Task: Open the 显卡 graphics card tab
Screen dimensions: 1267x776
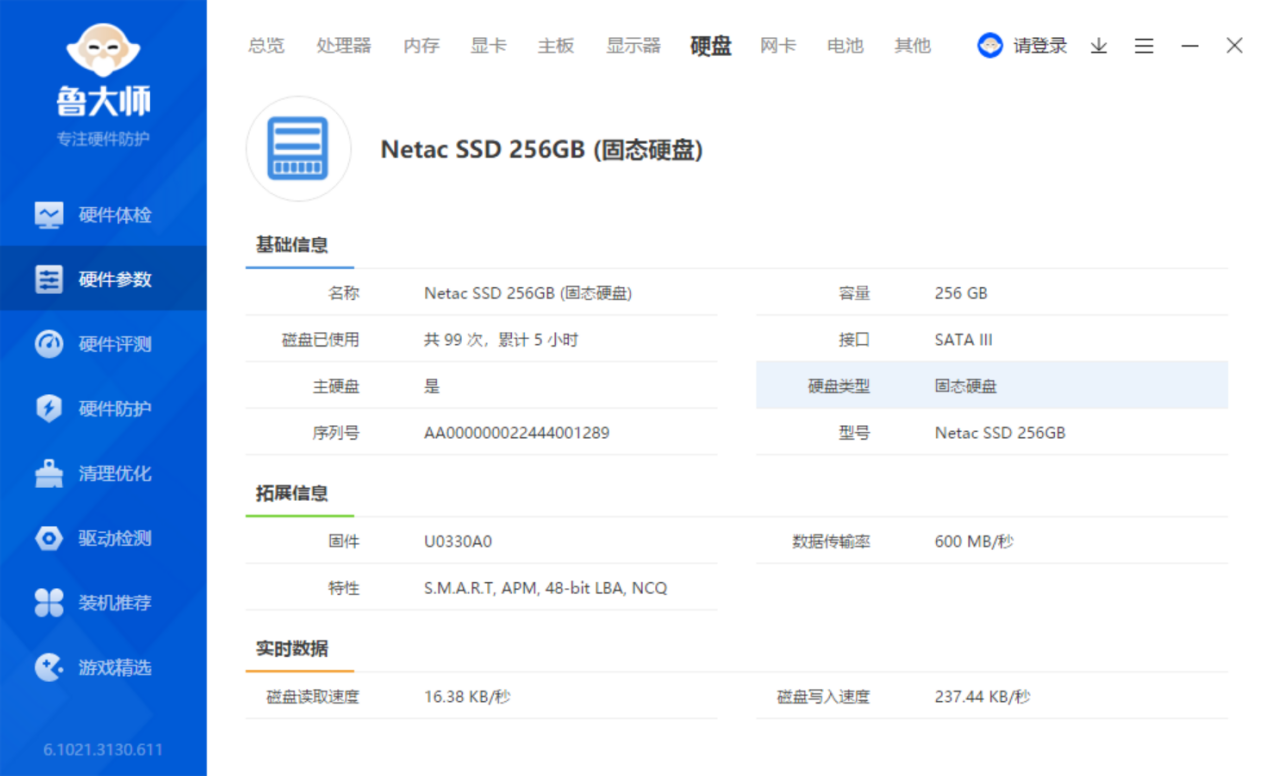Action: point(488,46)
